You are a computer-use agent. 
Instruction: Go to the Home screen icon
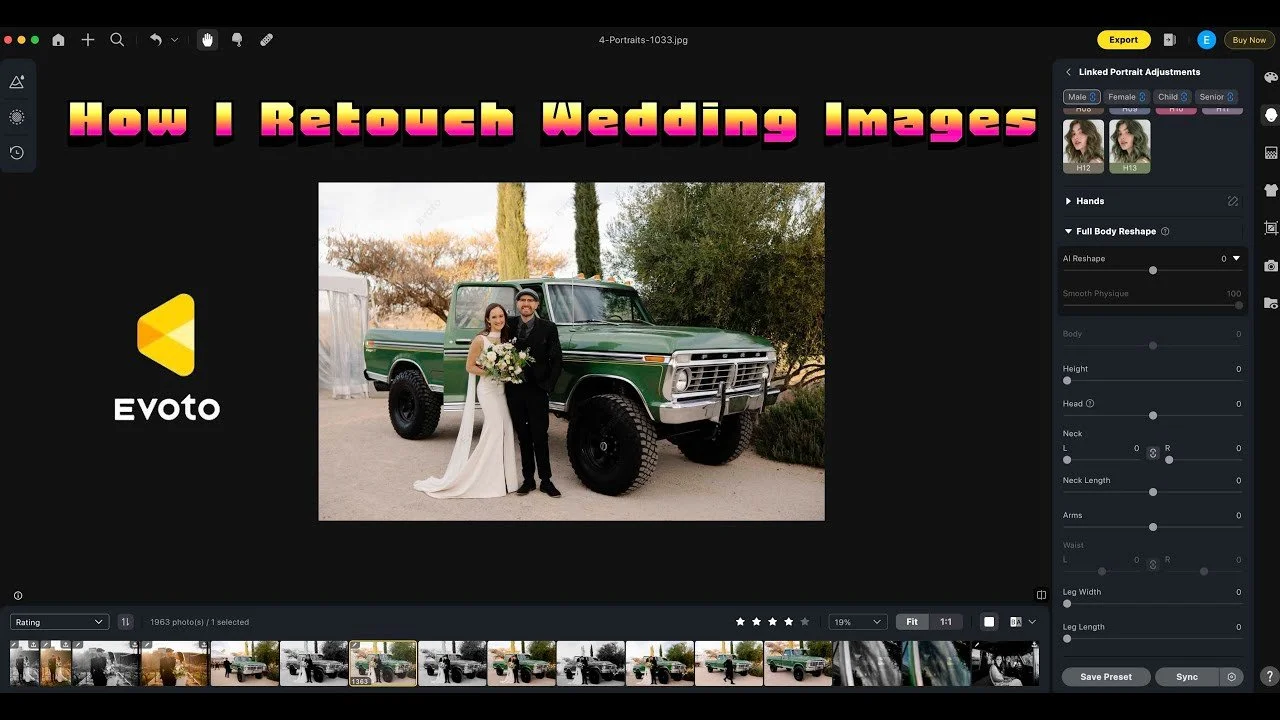58,40
